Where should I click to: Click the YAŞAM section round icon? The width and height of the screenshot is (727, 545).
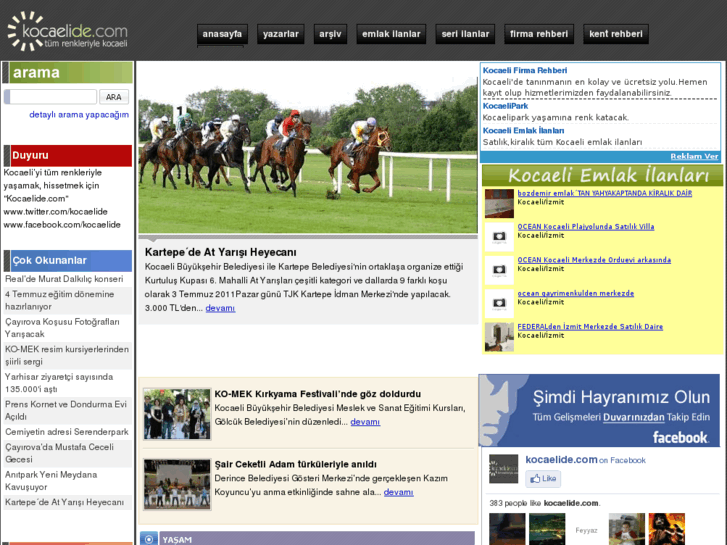(149, 539)
